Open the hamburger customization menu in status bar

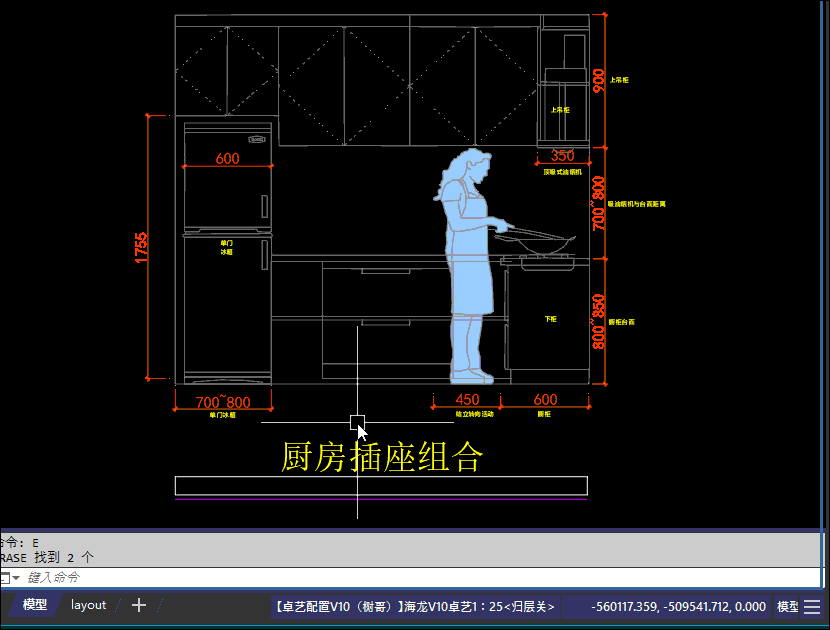point(813,607)
